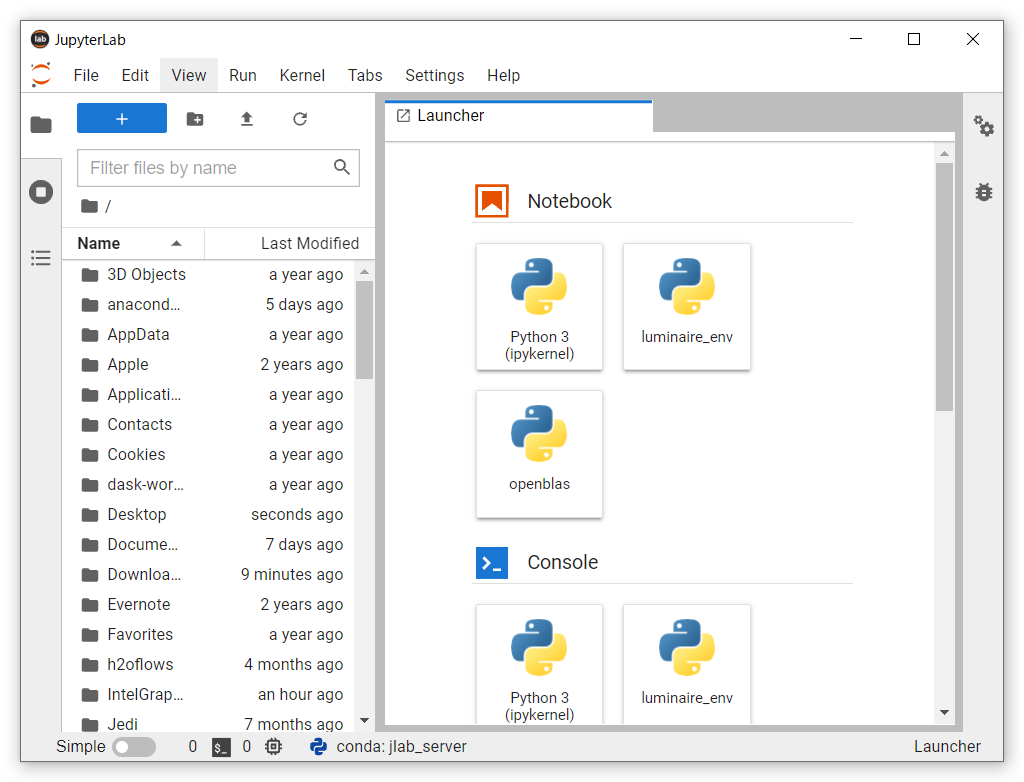Viewport: 1024px width, 782px height.
Task: Click the blue new launcher button
Action: 121,118
